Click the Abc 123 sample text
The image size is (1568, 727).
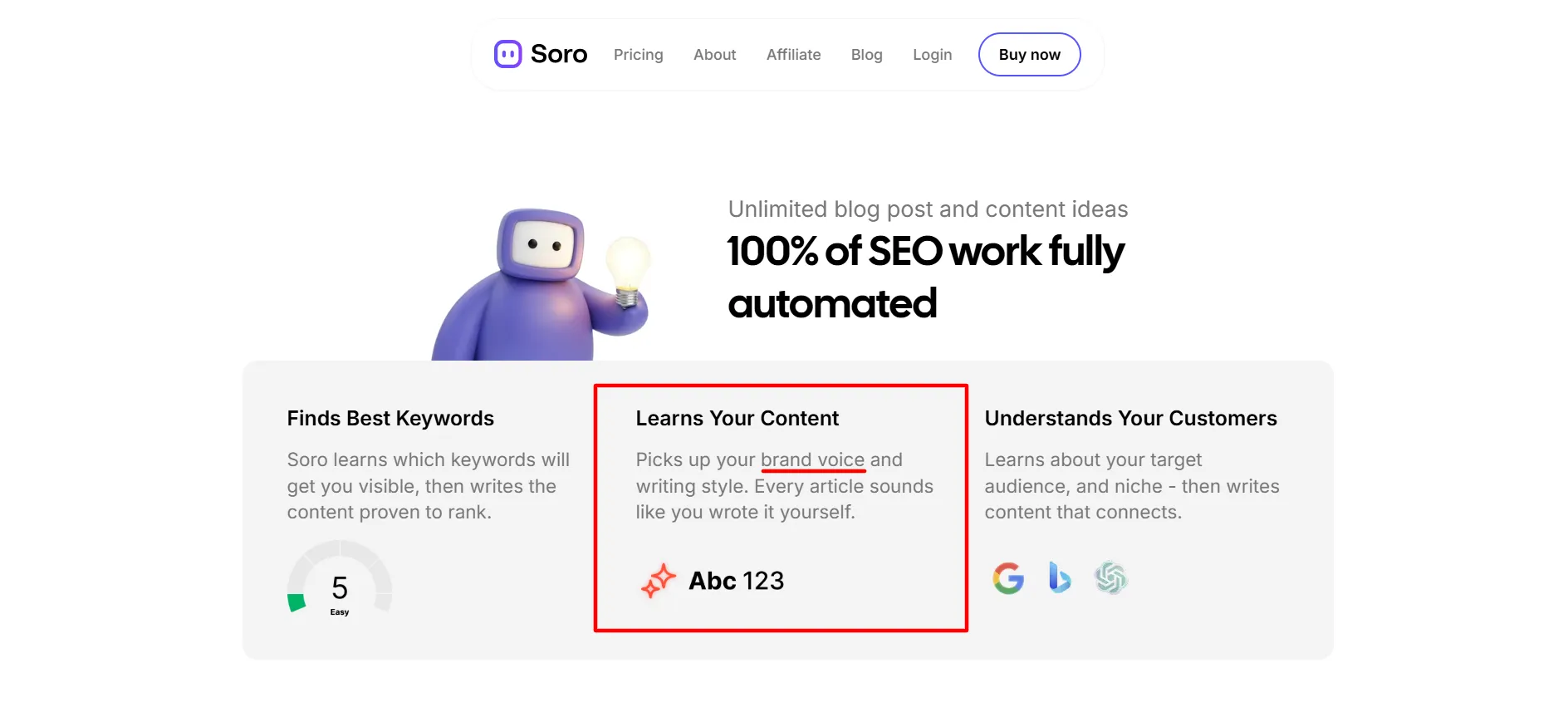click(x=737, y=581)
